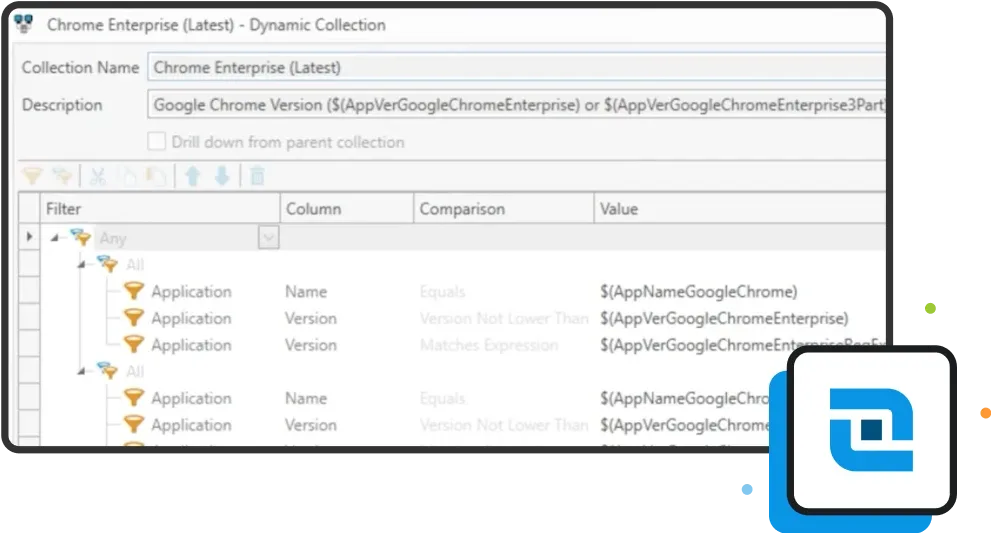Click Version column cell of Matches Expression row
Screen dimensions: 991x533
(310, 345)
